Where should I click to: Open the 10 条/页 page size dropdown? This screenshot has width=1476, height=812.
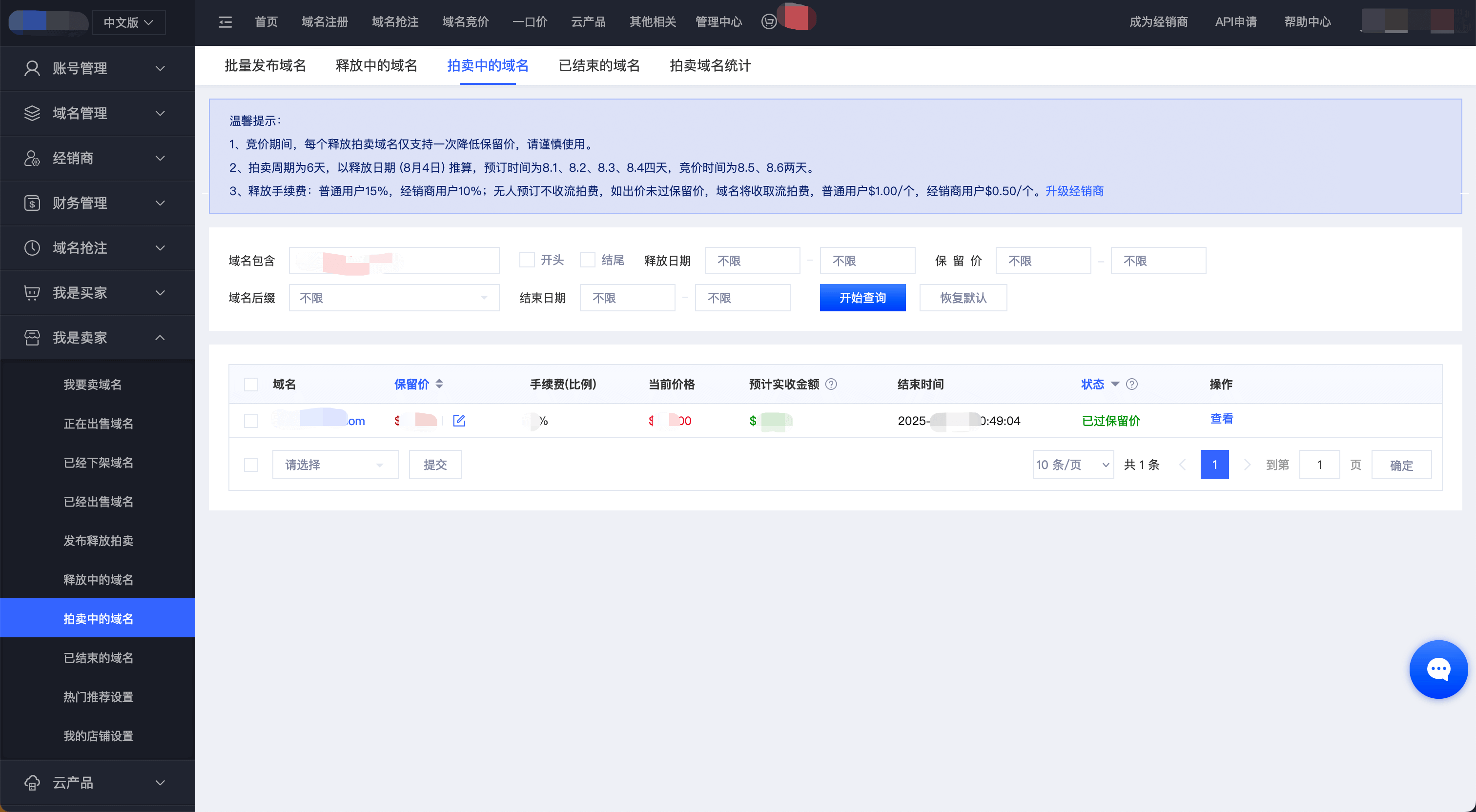tap(1072, 464)
